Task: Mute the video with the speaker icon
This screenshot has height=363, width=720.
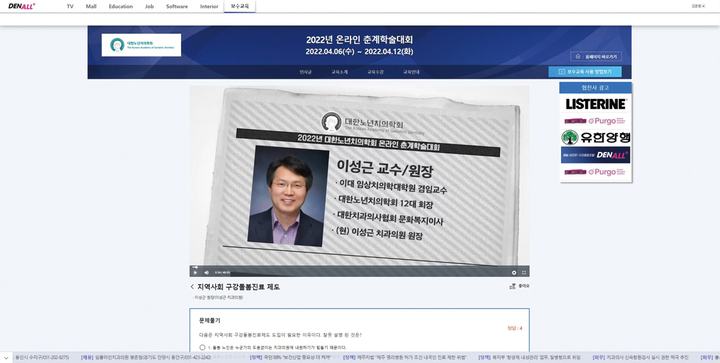Action: click(x=206, y=273)
